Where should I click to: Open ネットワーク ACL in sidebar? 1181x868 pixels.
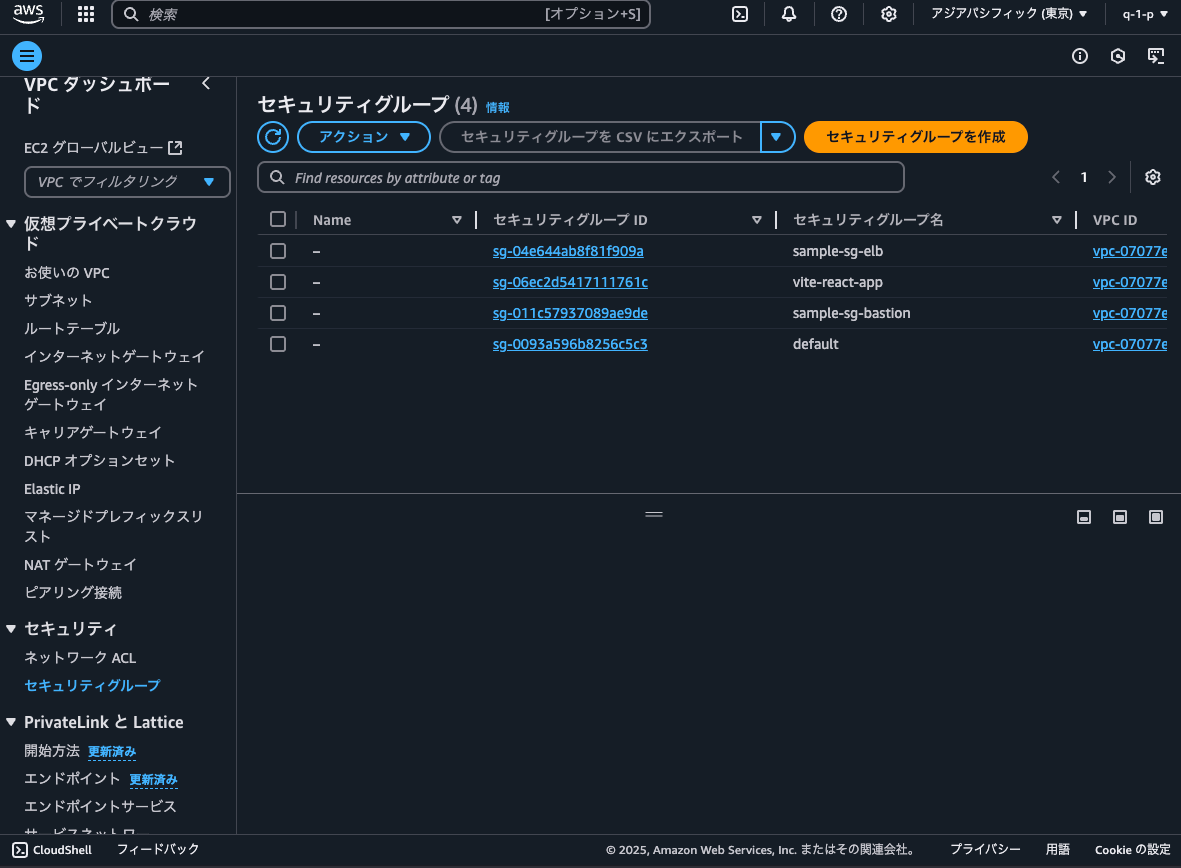pos(80,658)
